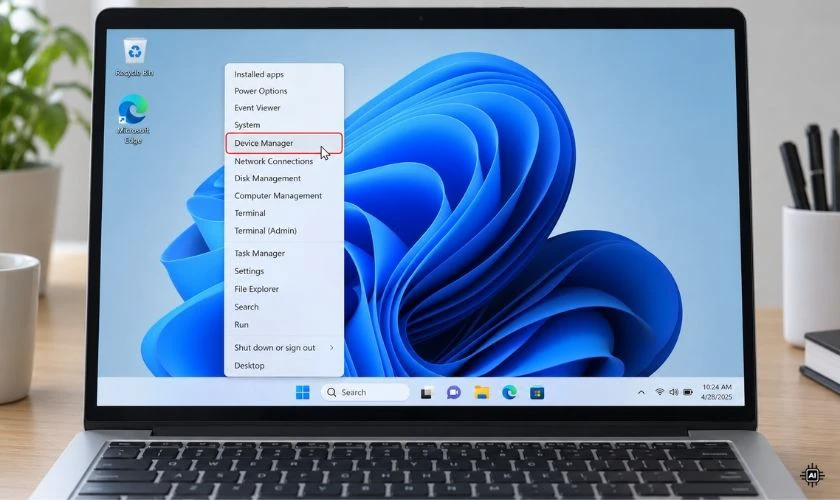Open Event Viewer from the menu
Screen dimensions: 840x500
pos(284,108)
